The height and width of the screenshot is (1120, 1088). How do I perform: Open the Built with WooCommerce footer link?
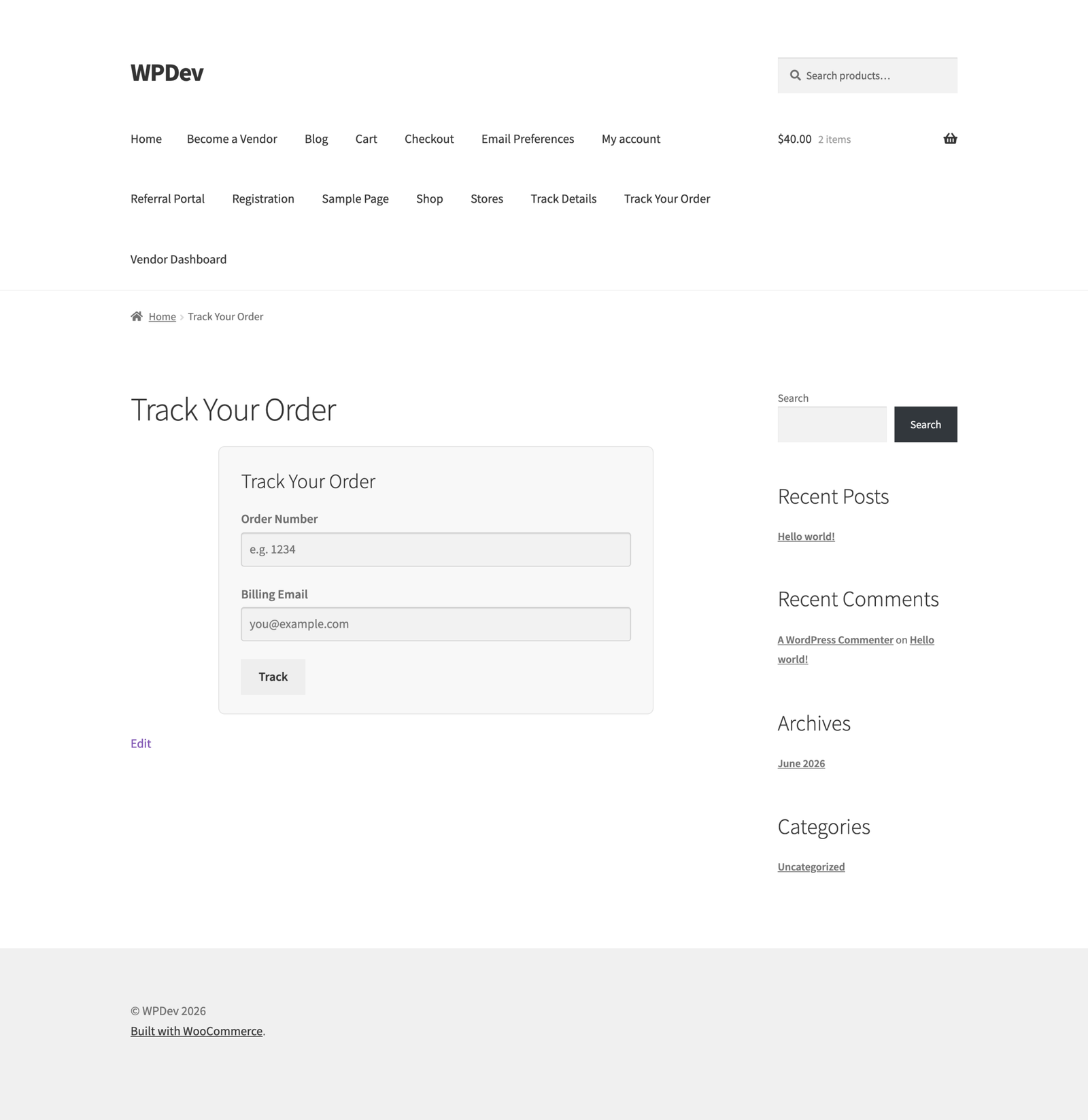tap(197, 1031)
